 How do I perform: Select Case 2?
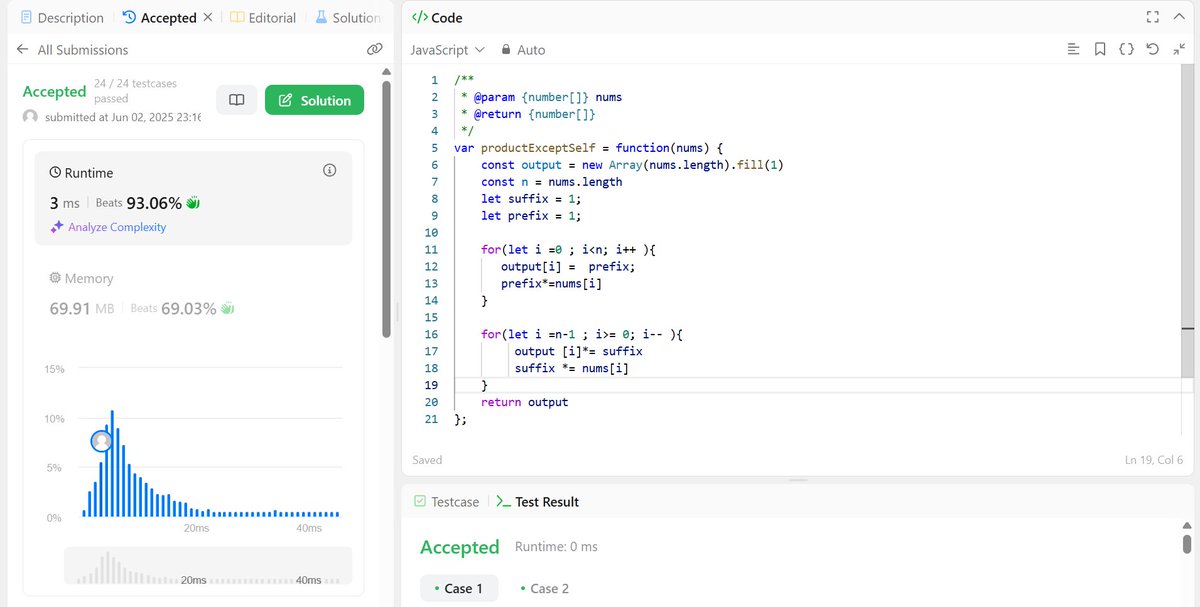544,588
